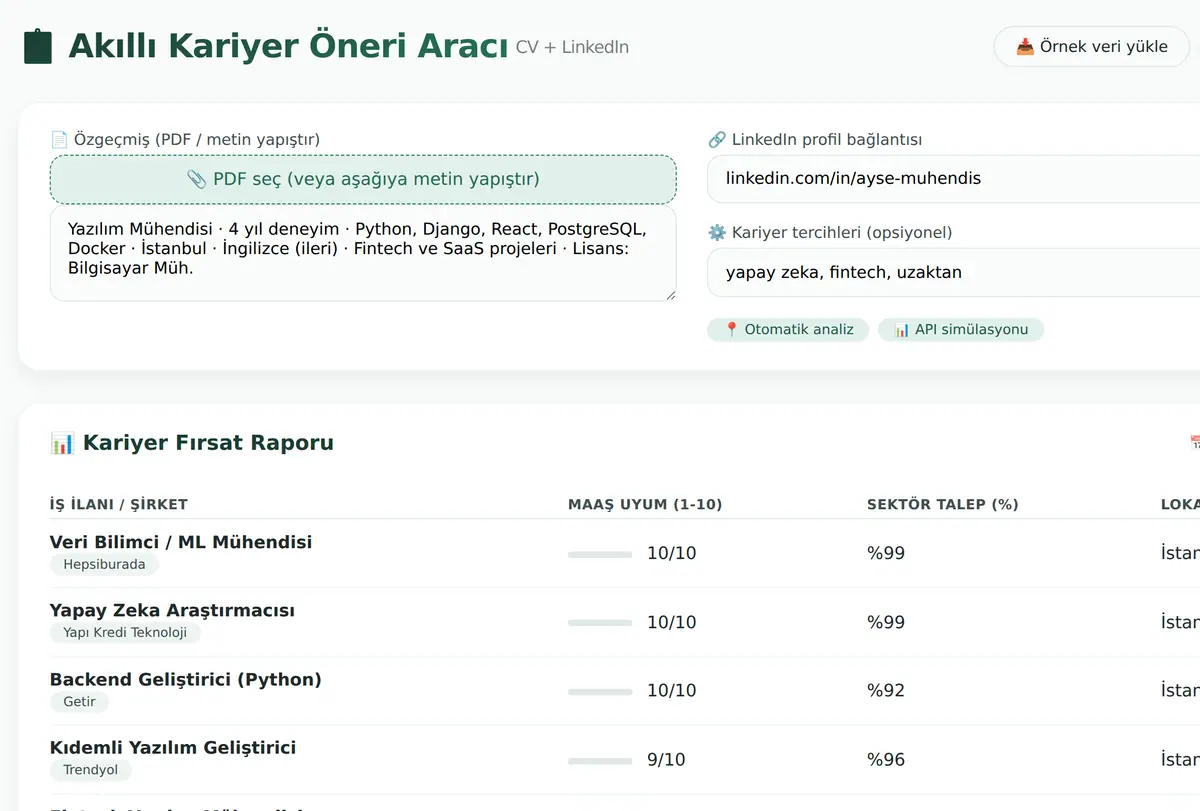
Task: Click the Kariyer Fırsat Raporu heading
Action: click(x=208, y=443)
